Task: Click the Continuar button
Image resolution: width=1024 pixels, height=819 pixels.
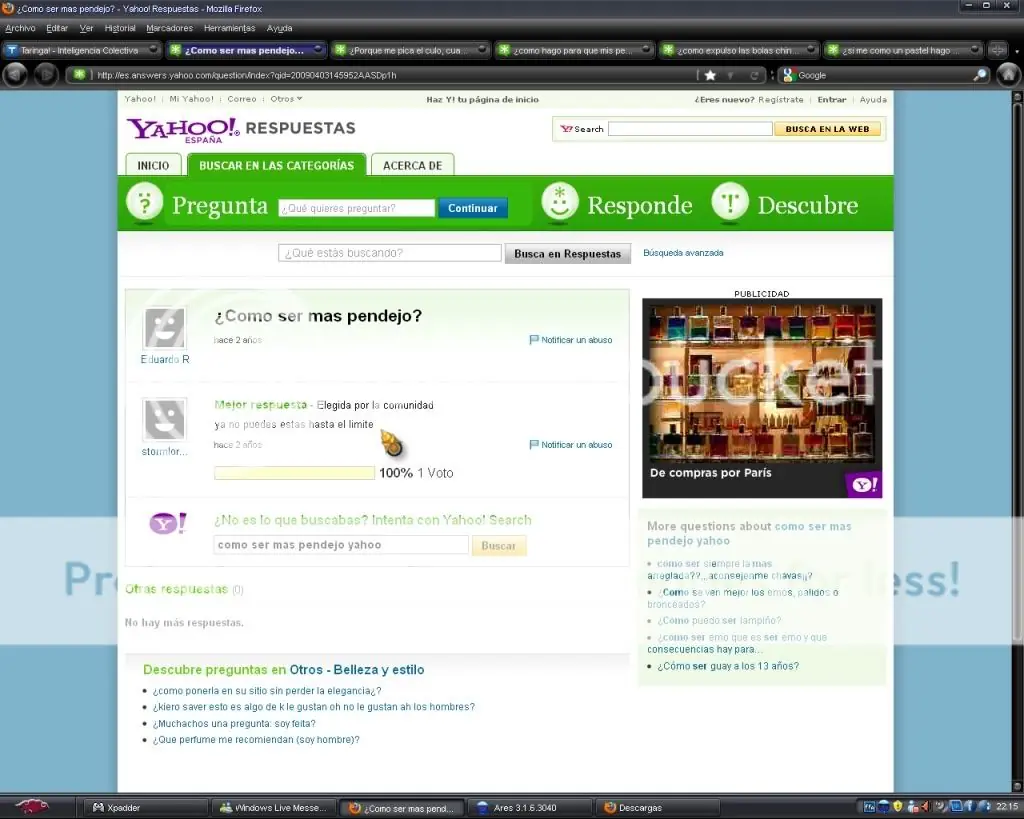Action: (x=473, y=208)
